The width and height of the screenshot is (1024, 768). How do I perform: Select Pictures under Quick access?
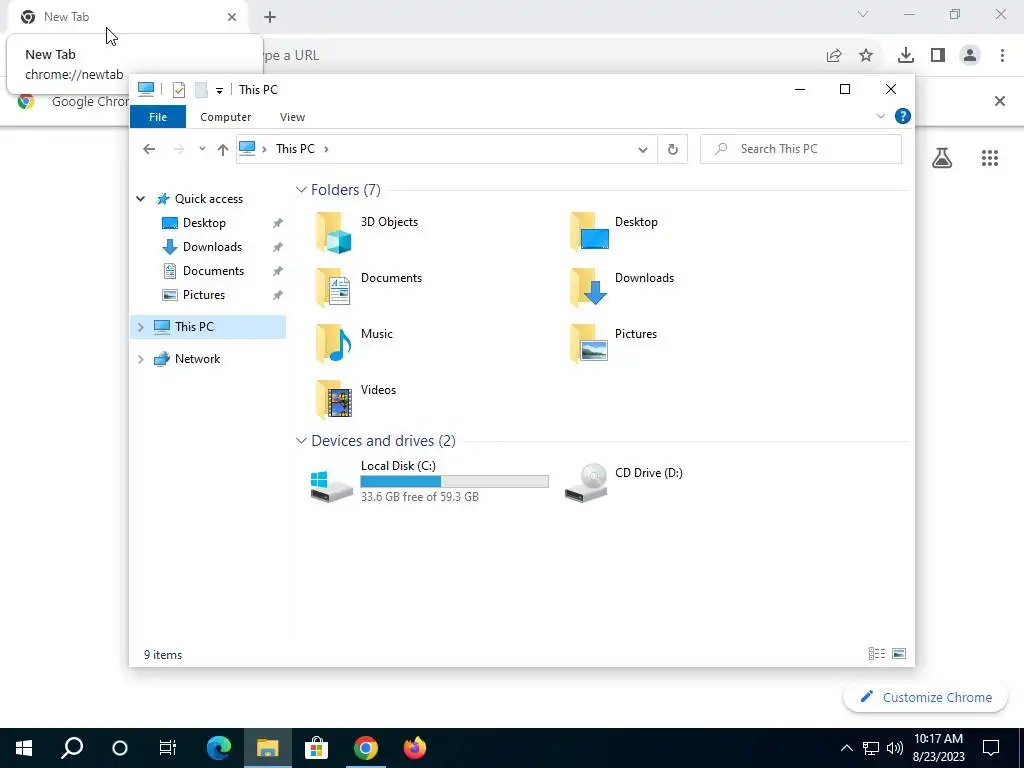coord(203,295)
